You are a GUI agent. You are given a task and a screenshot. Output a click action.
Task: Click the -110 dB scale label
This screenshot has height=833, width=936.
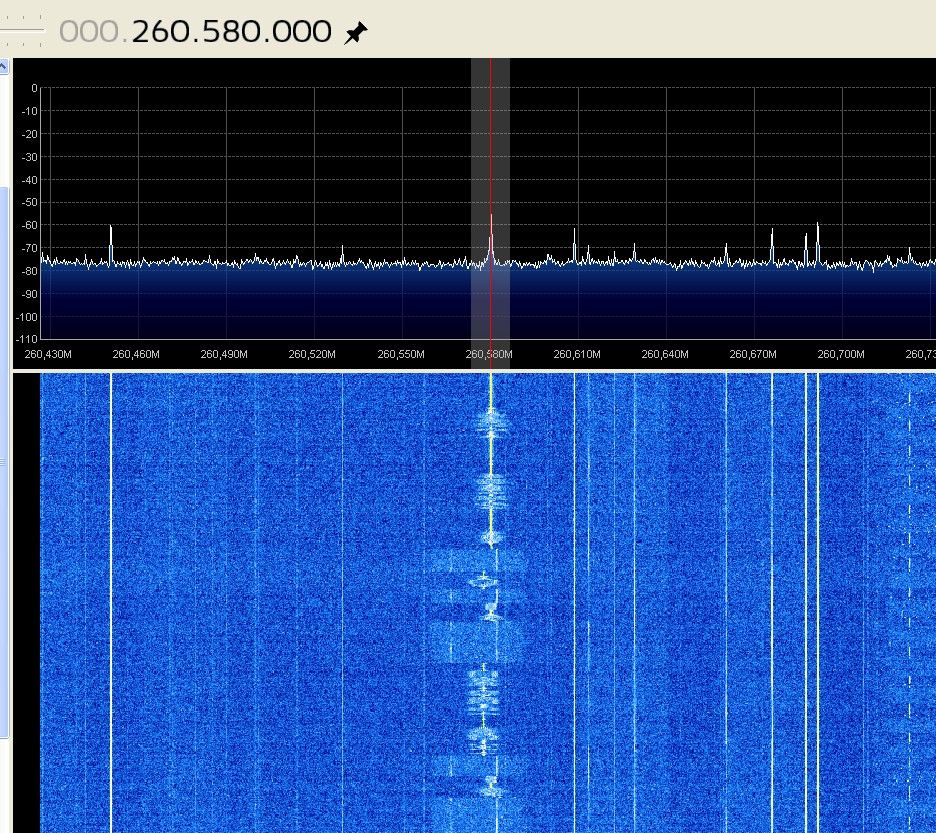27,339
